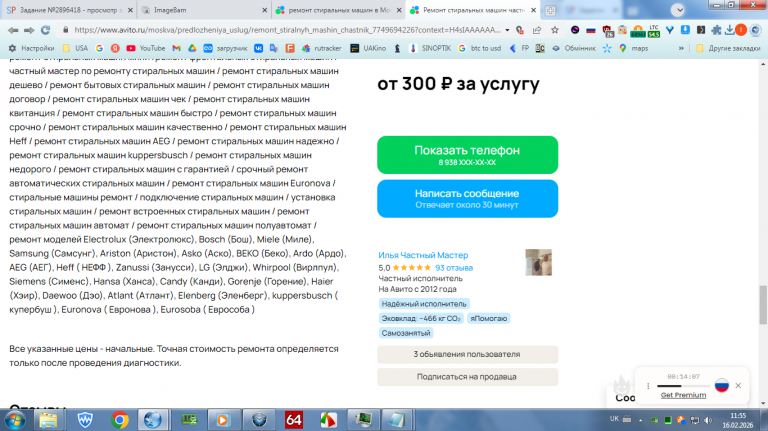Open the UAKino bookmark

368,48
